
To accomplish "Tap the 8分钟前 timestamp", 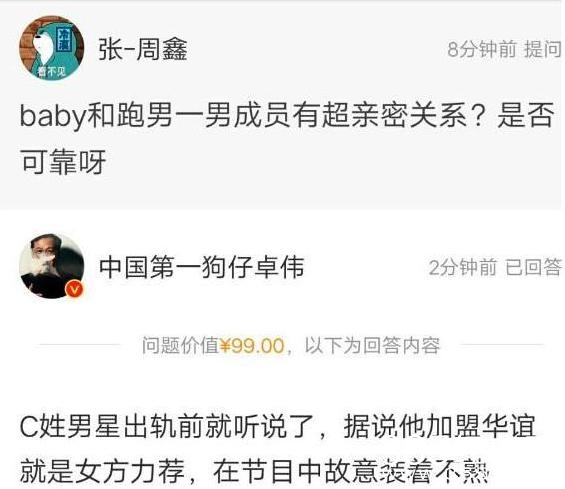I will tap(482, 49).
